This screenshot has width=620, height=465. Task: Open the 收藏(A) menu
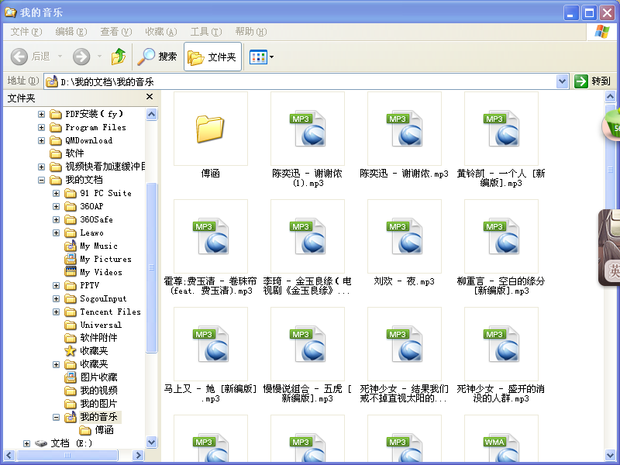pos(161,32)
